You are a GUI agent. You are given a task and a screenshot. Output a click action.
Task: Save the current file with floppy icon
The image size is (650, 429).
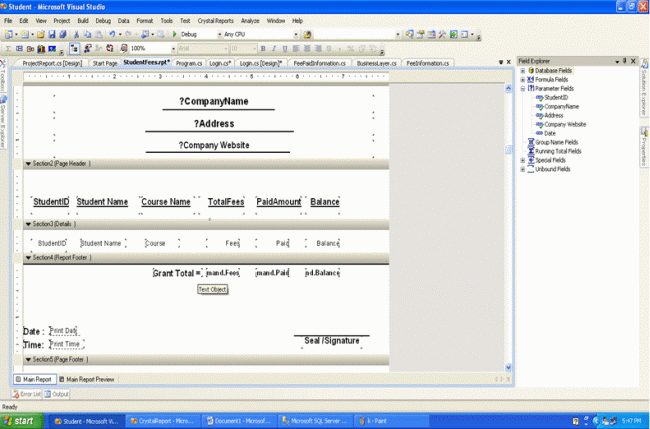pyautogui.click(x=52, y=34)
